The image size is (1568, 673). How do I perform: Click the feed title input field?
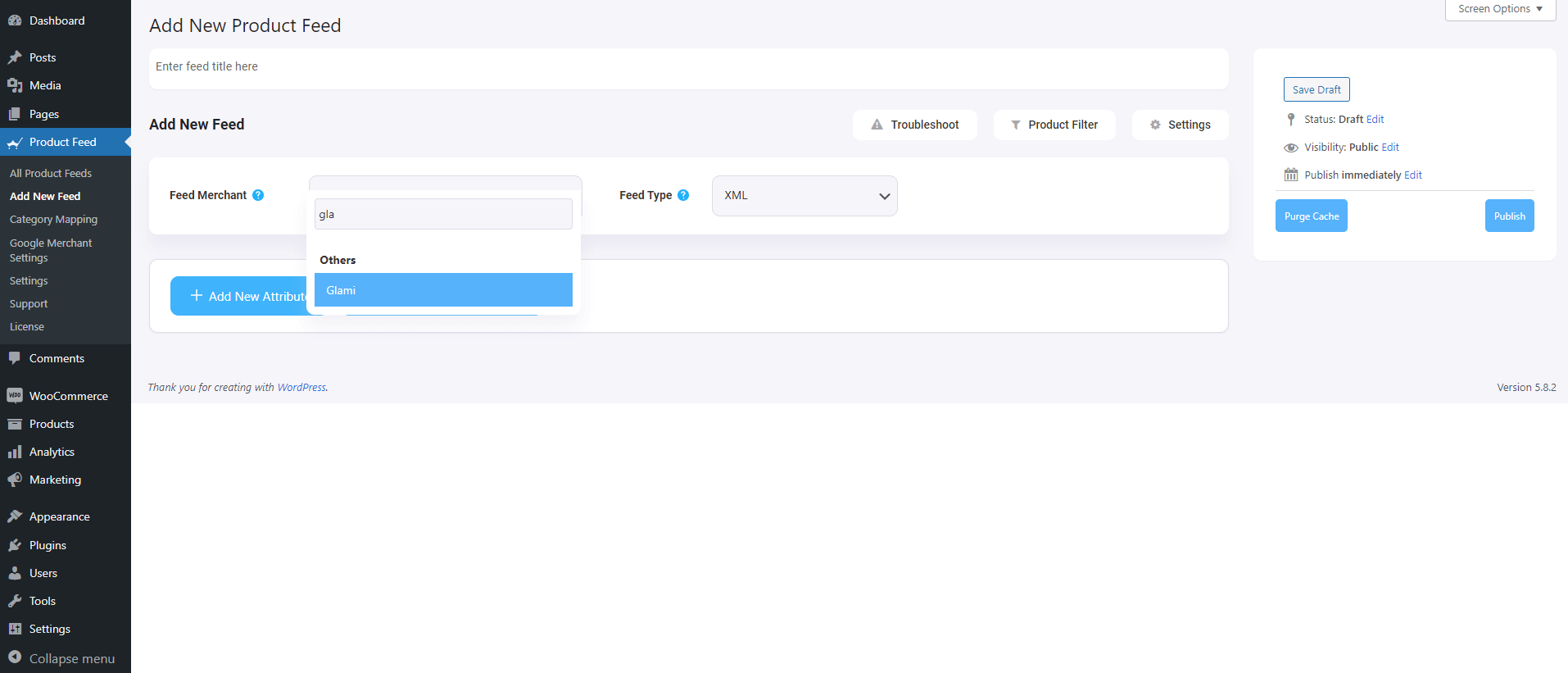(x=689, y=69)
